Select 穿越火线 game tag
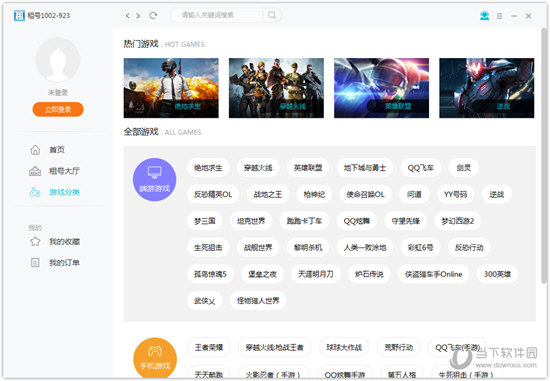Screen dimensions: 550x381 pyautogui.click(x=258, y=168)
